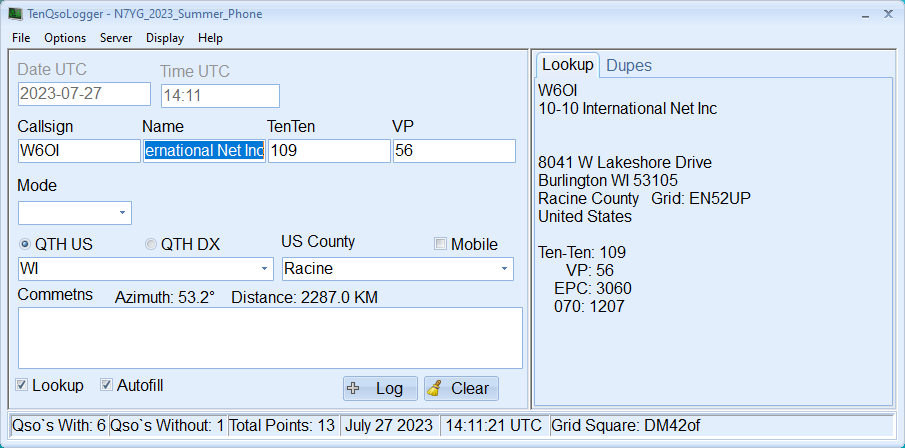Open the state dropdown showing WI
The image size is (905, 448).
click(x=264, y=269)
